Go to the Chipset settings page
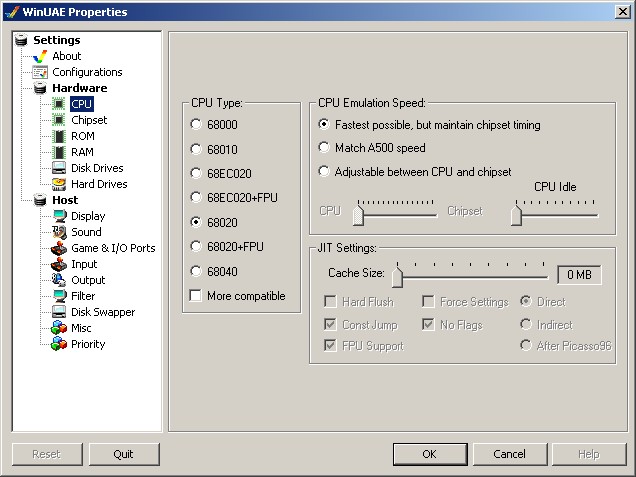 coord(89,120)
